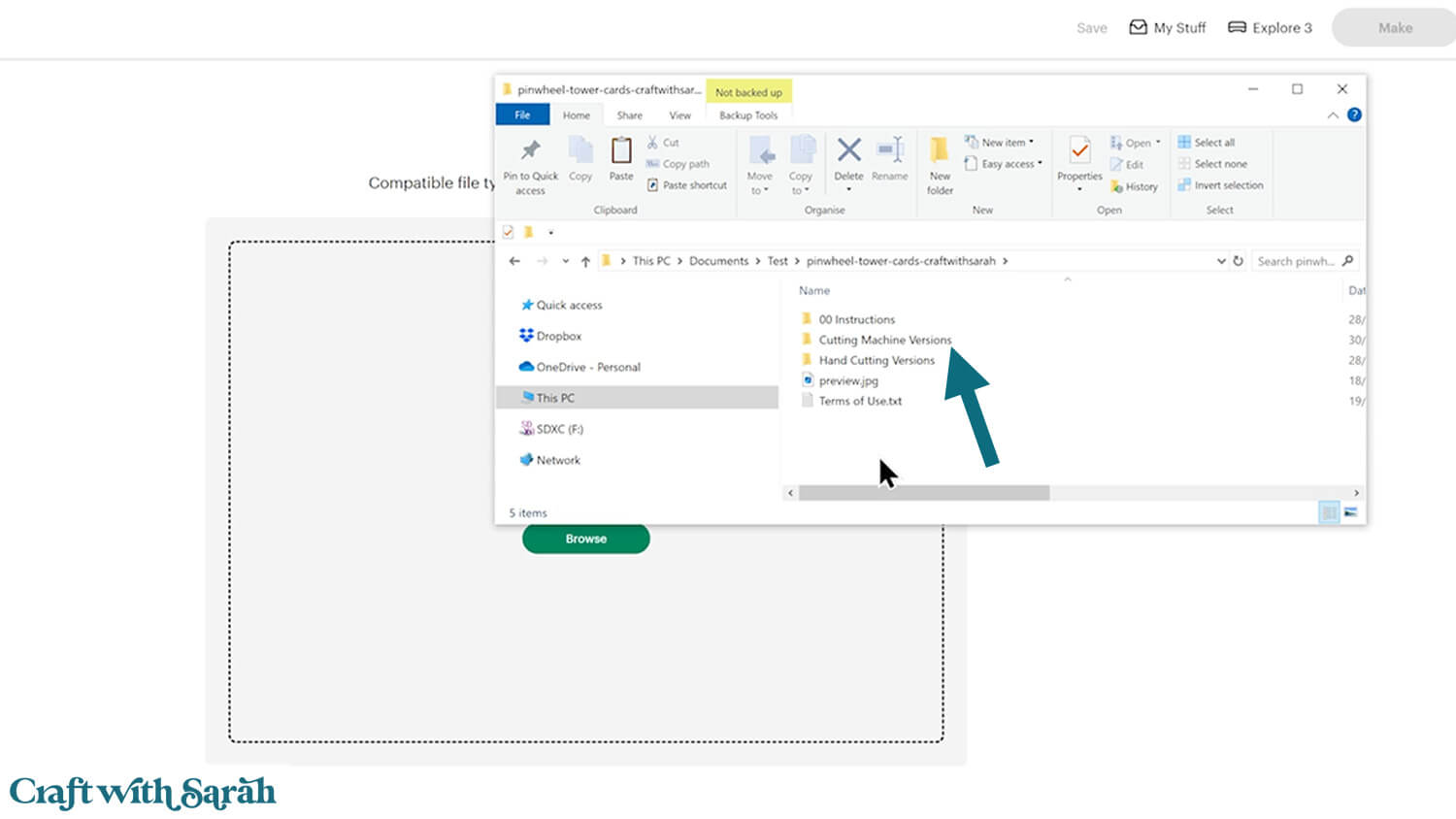This screenshot has width=1456, height=819.
Task: Click the Paste clipboard icon
Action: click(621, 151)
